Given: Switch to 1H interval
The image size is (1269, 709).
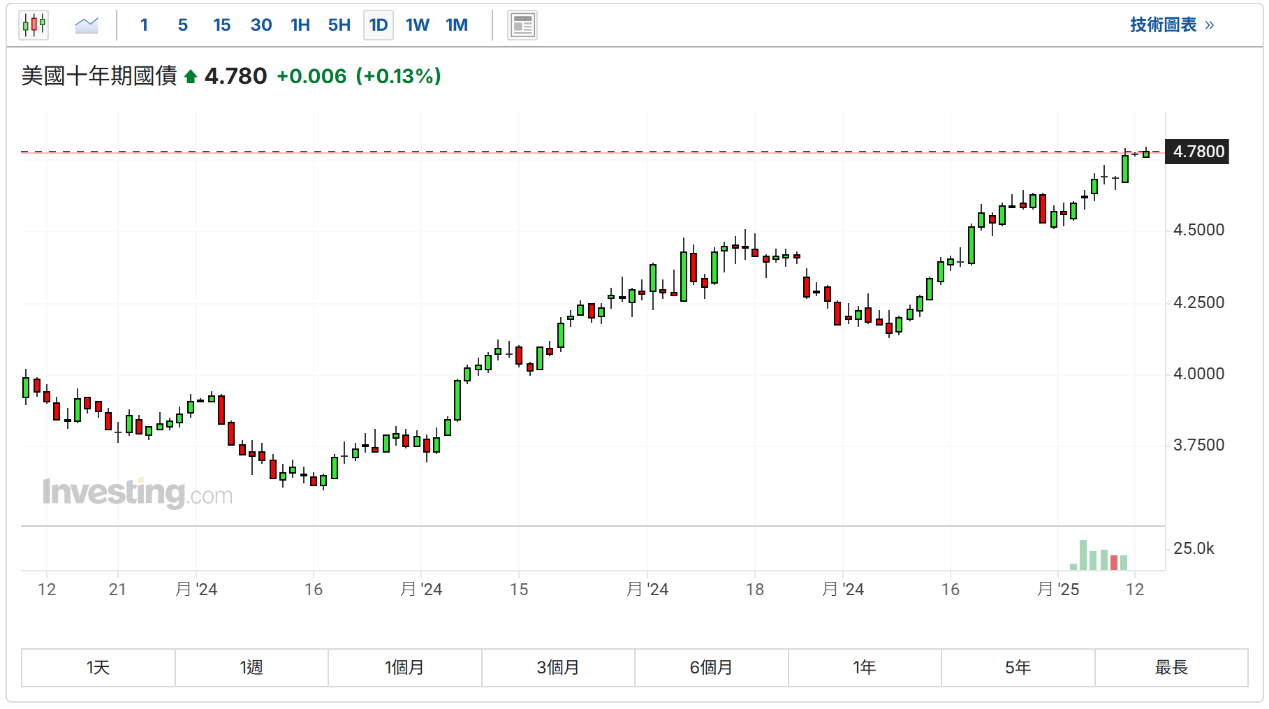Looking at the screenshot, I should [x=300, y=25].
